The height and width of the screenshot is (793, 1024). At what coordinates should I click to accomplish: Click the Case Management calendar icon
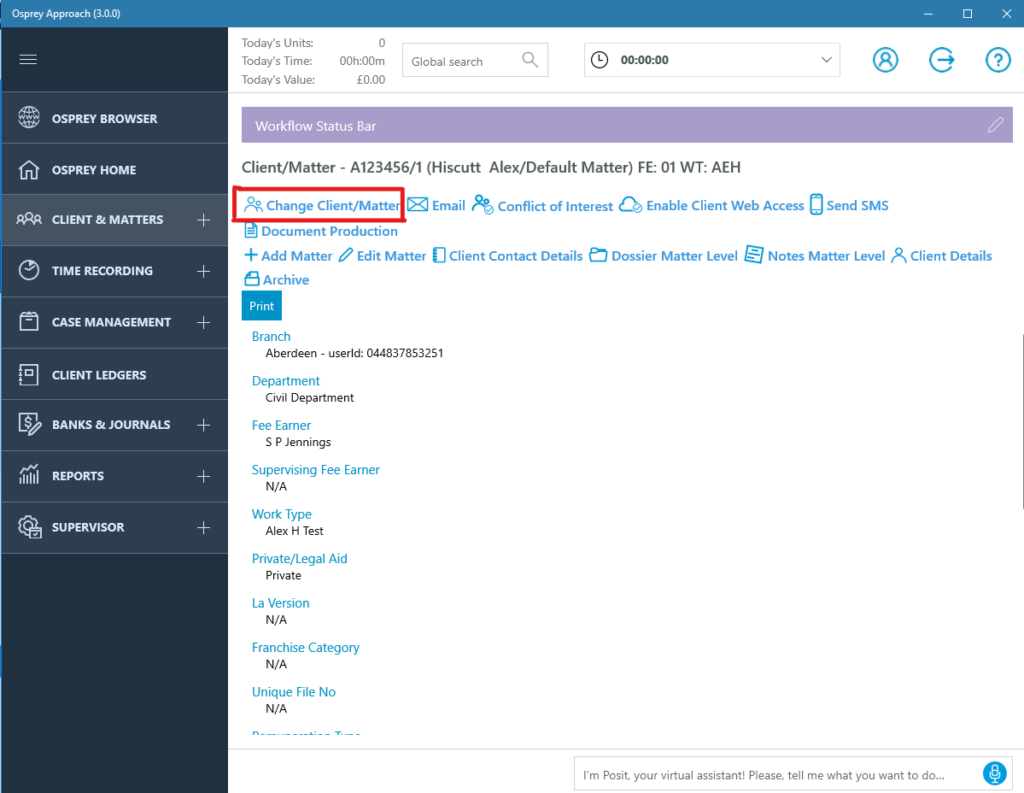(29, 321)
